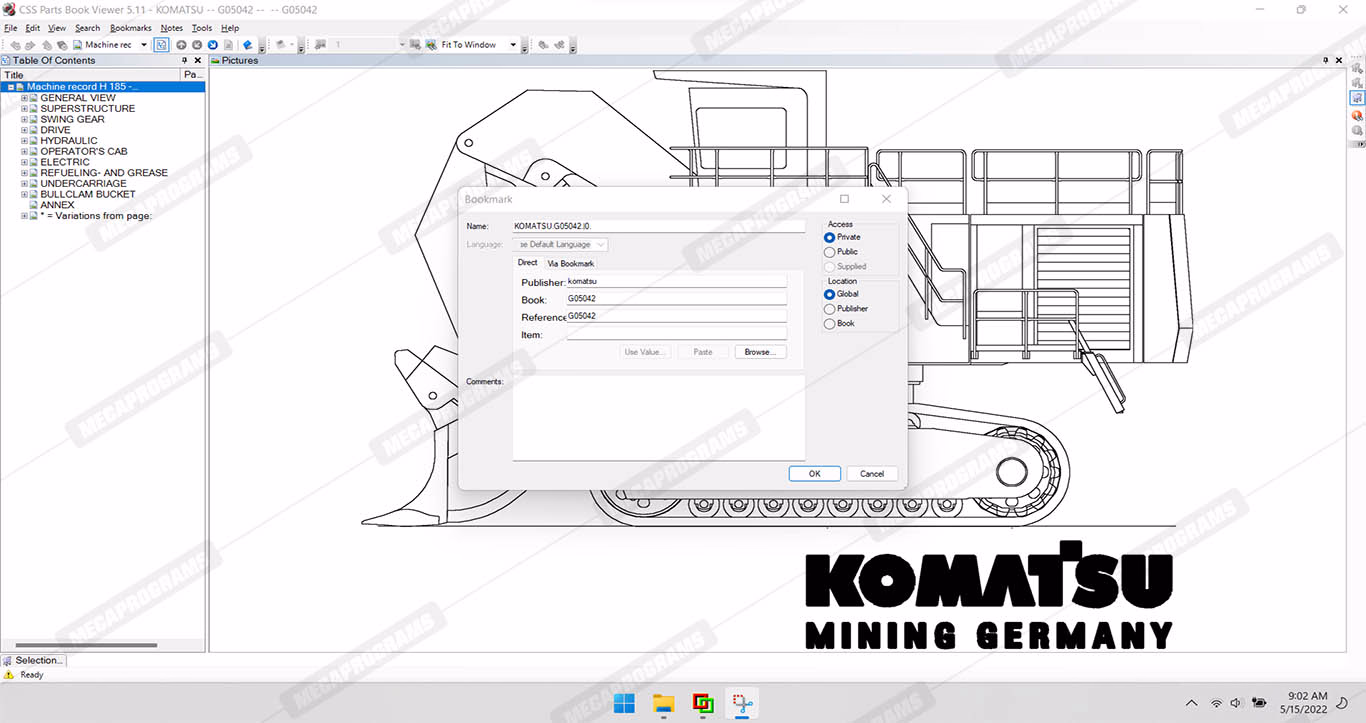Open the Snipping Tool in the taskbar

tap(742, 703)
